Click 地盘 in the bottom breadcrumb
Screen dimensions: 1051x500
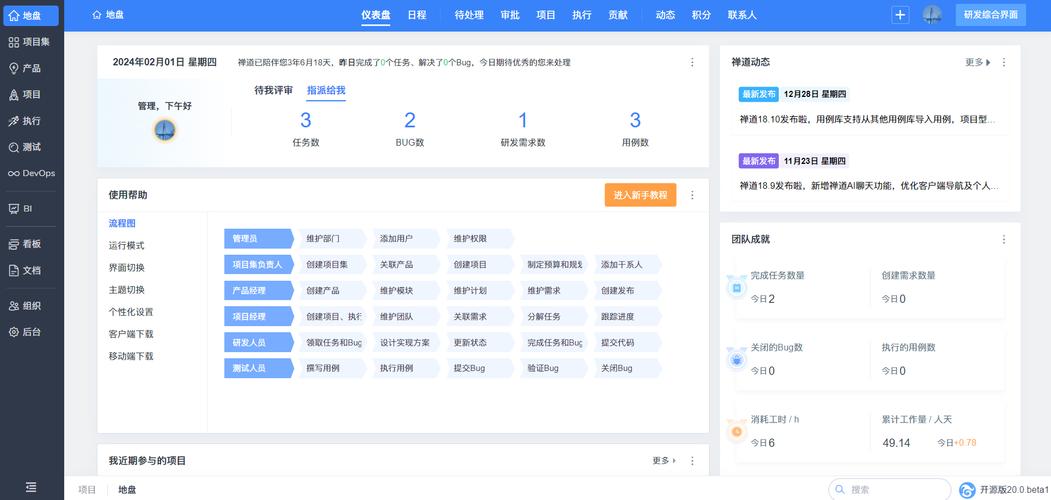127,490
